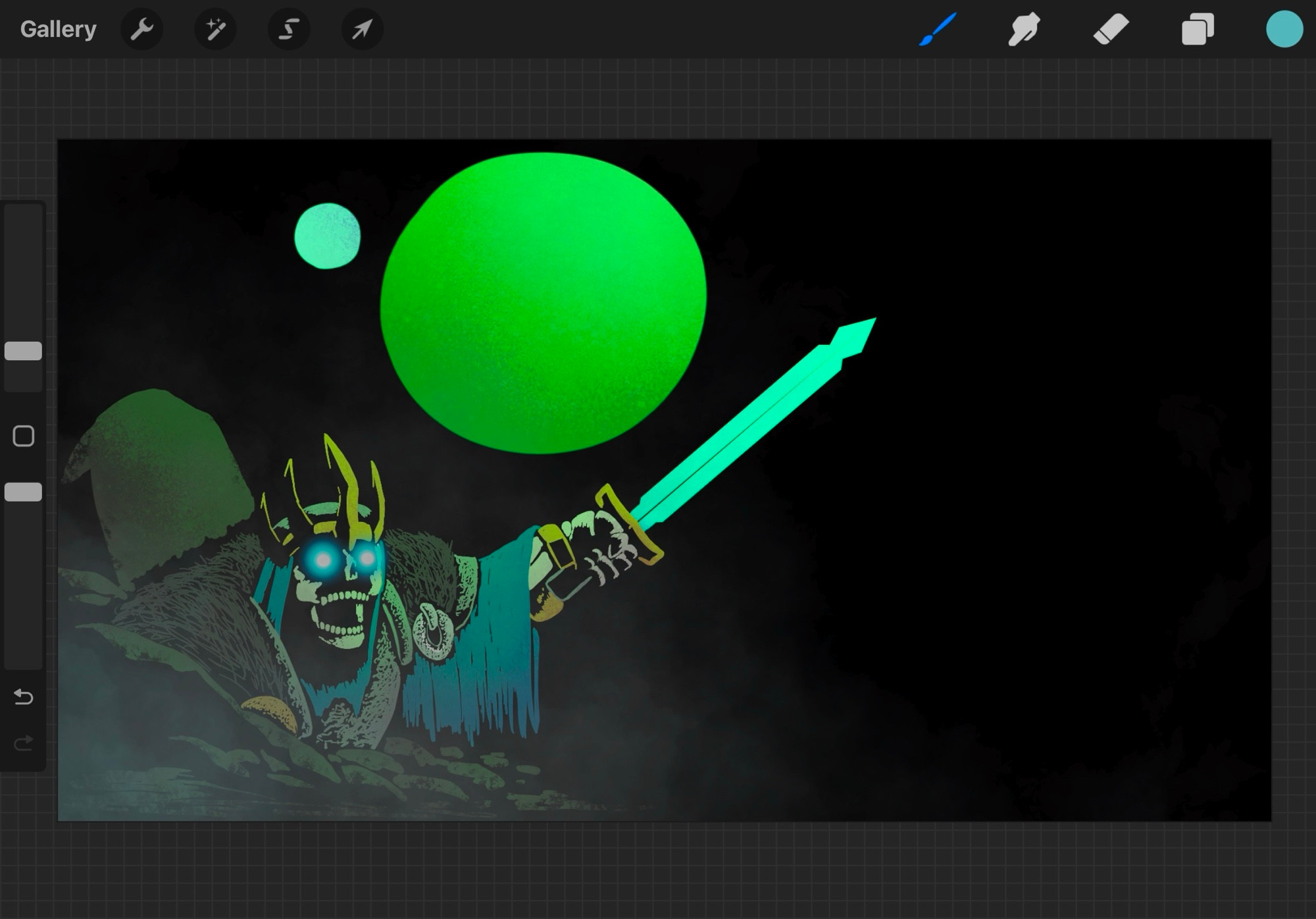Tap the small pale green moon on the canvas
This screenshot has width=1316, height=919.
click(327, 236)
